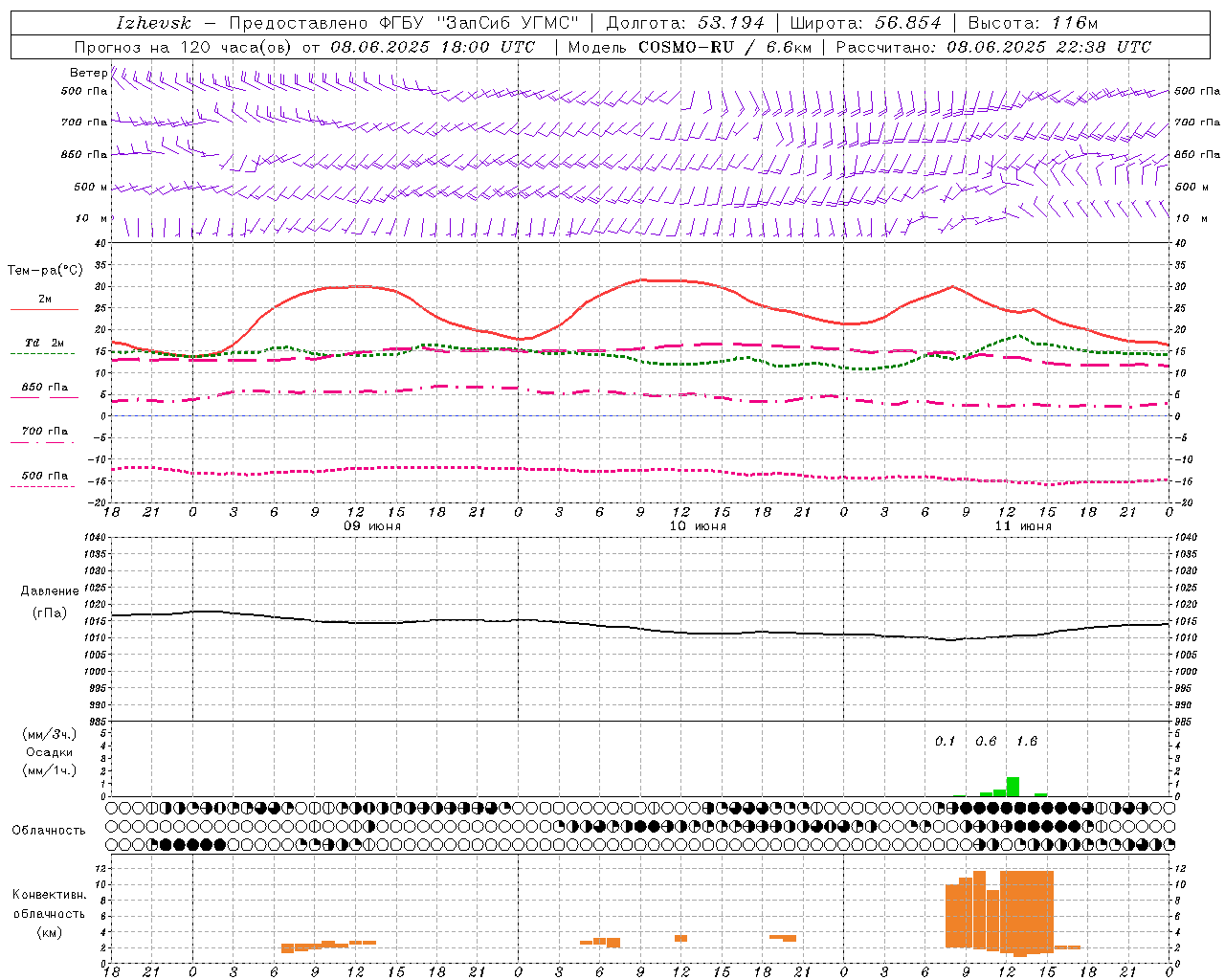
Task: Click the 'Конвективн.' convective panel label
Action: pyautogui.click(x=50, y=895)
